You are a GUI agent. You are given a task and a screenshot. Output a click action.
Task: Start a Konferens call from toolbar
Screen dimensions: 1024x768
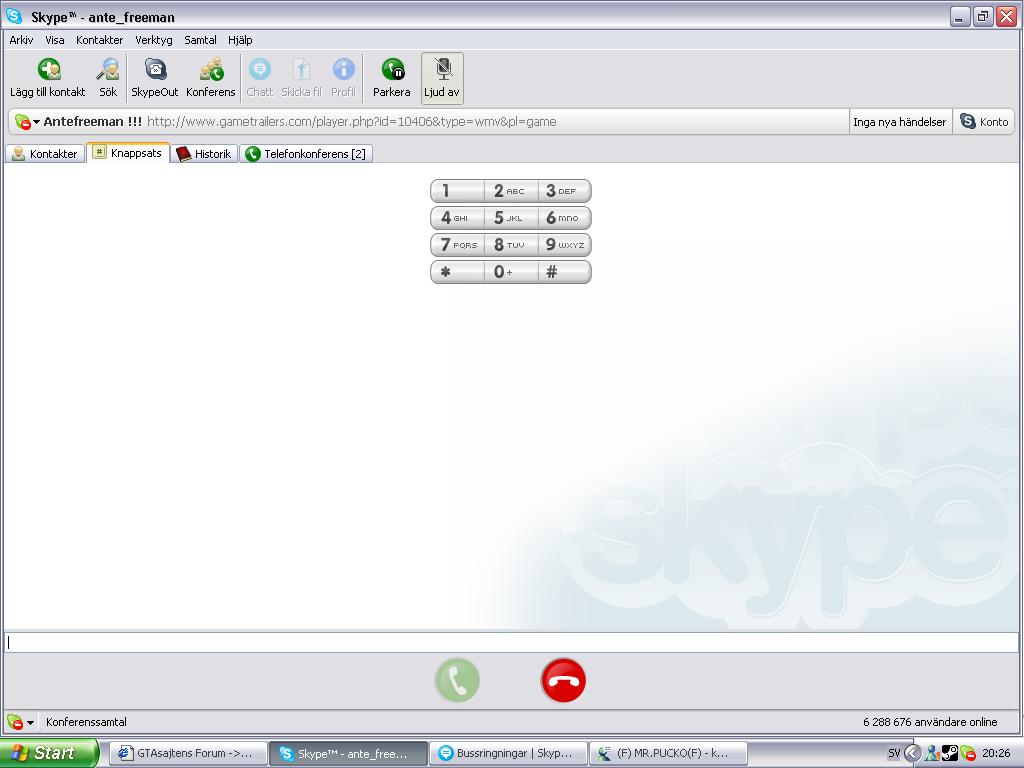210,78
